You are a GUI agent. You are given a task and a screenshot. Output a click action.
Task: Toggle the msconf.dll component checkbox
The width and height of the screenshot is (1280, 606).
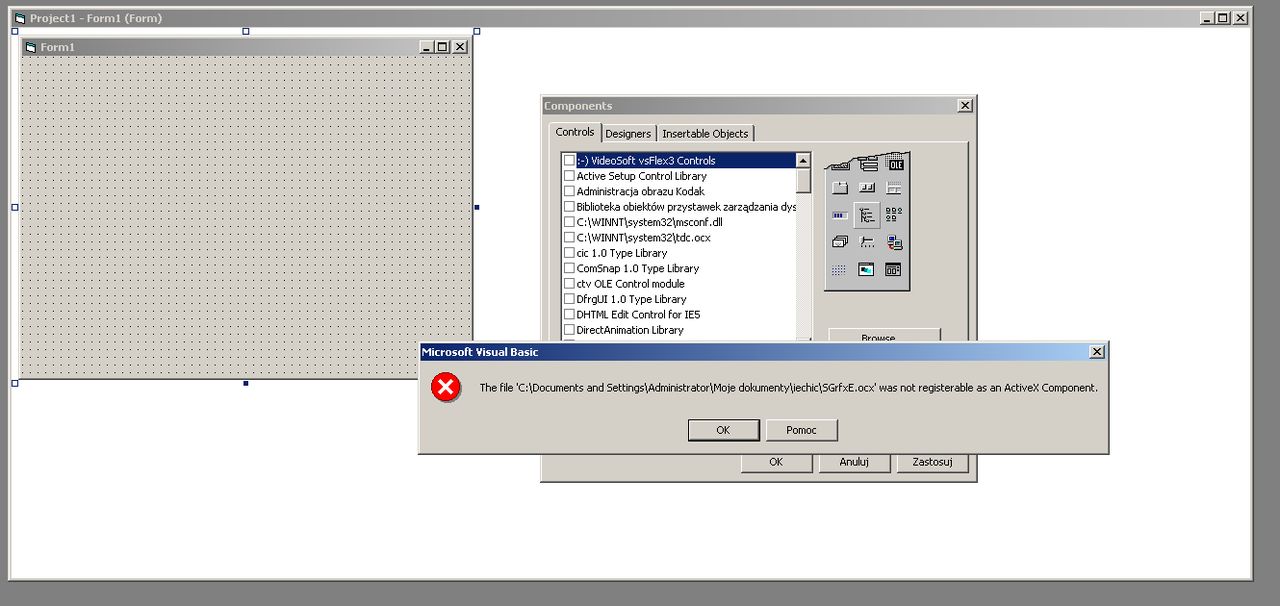(x=569, y=222)
